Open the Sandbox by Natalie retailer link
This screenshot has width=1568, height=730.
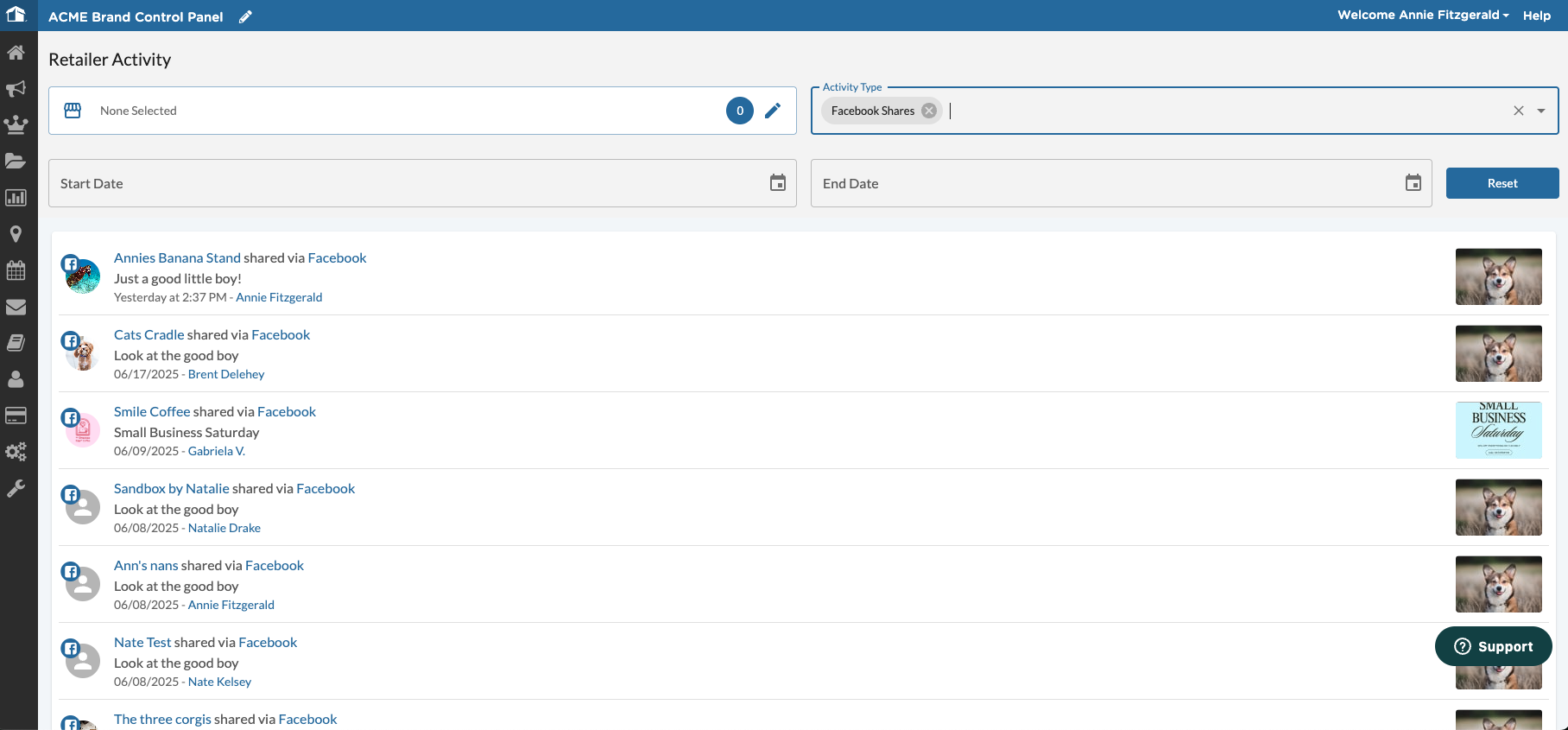click(x=172, y=488)
